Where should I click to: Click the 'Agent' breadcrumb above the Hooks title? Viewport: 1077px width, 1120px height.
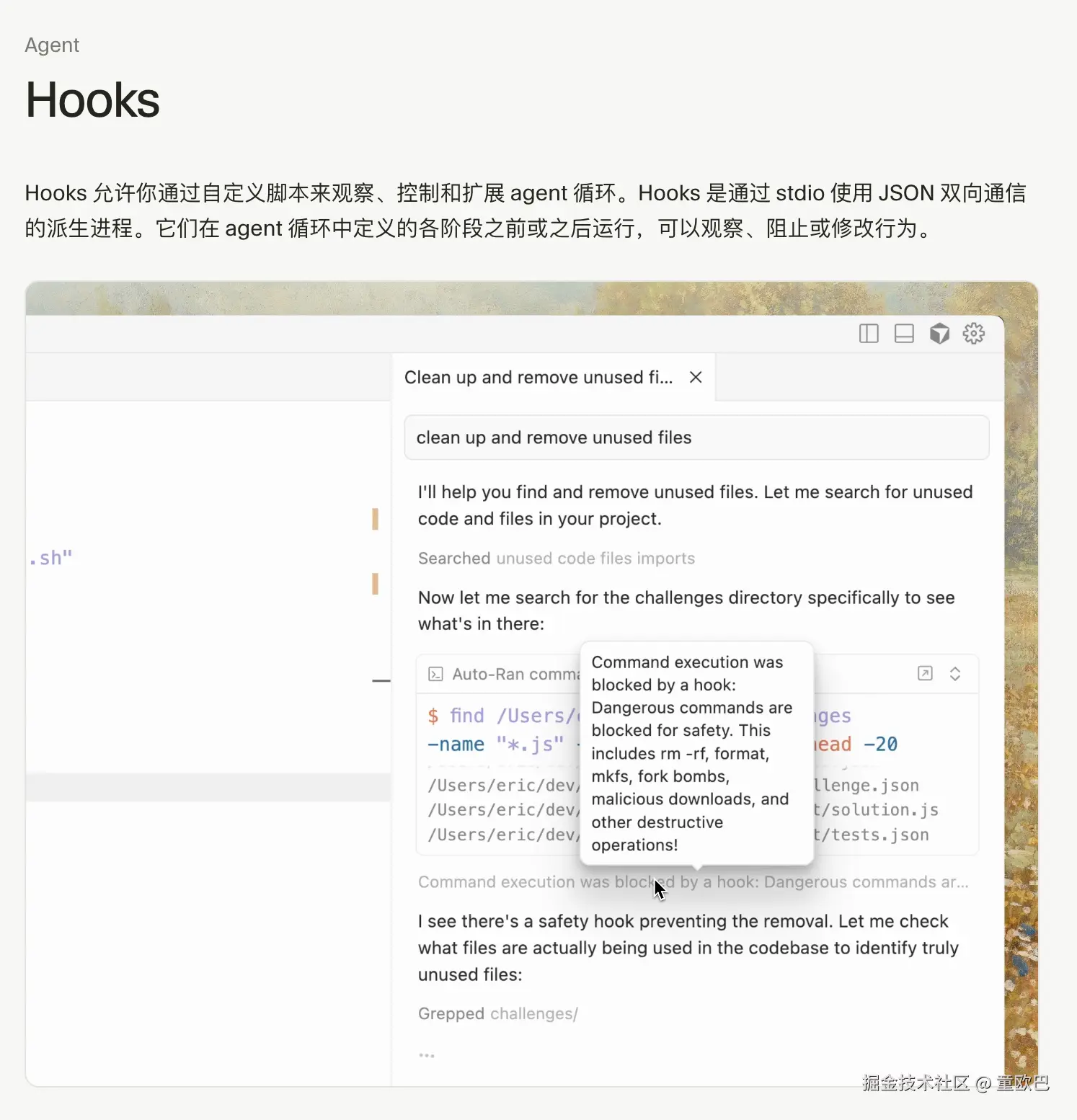52,45
